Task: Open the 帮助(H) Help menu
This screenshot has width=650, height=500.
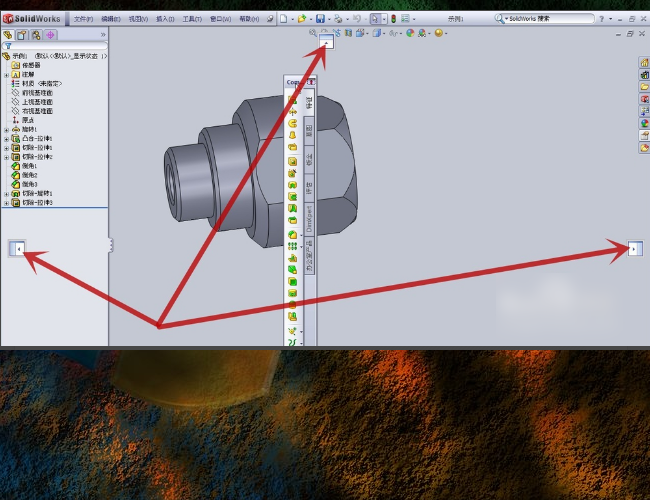Action: [249, 19]
